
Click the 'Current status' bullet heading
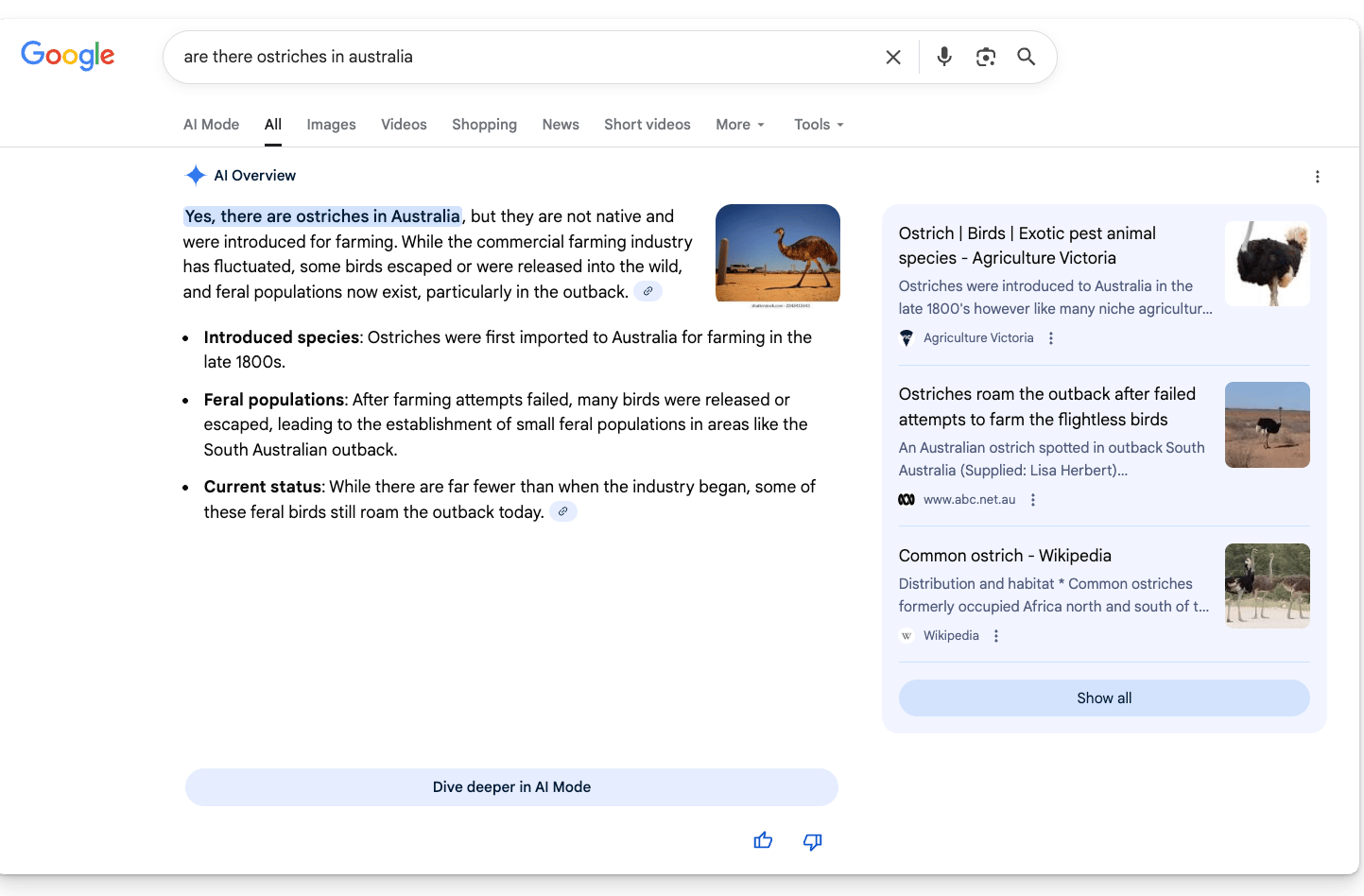(263, 487)
